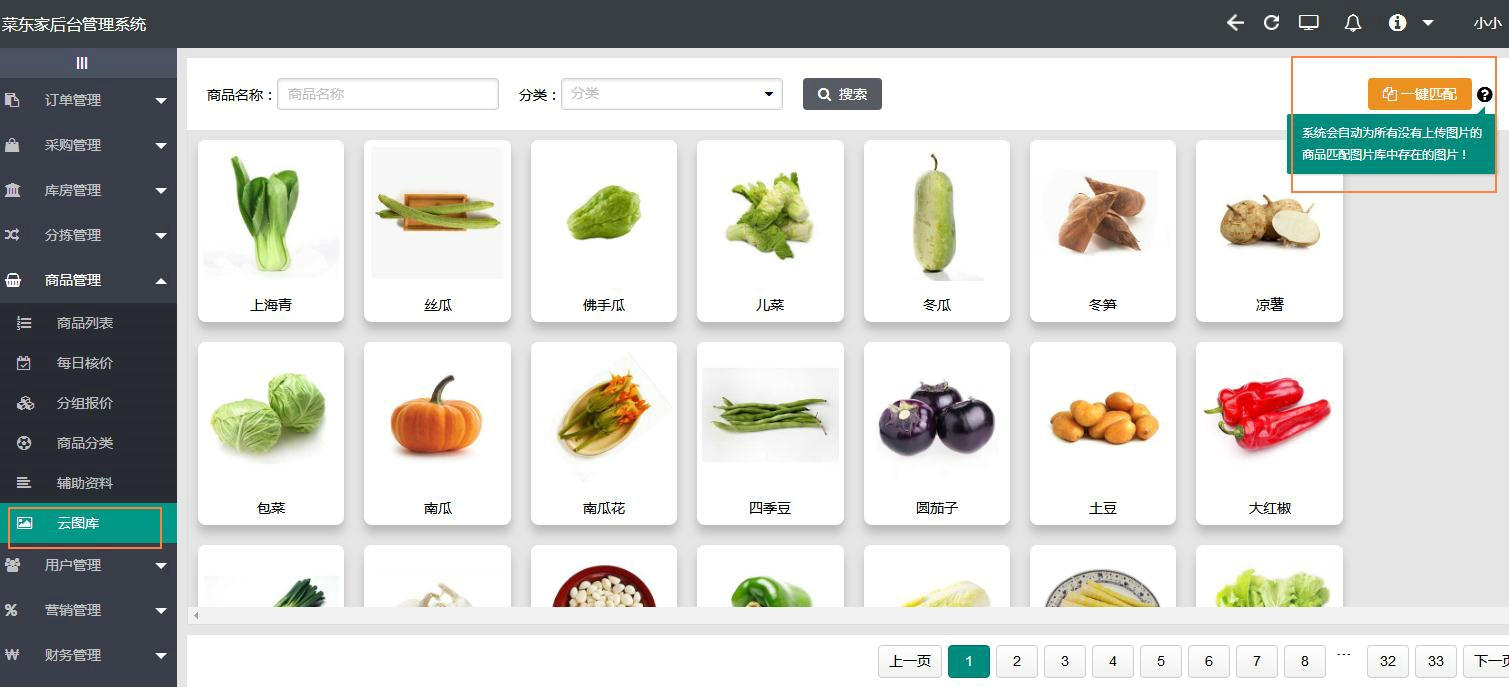Open the 分类 category dropdown
Image resolution: width=1509 pixels, height=687 pixels.
(671, 93)
